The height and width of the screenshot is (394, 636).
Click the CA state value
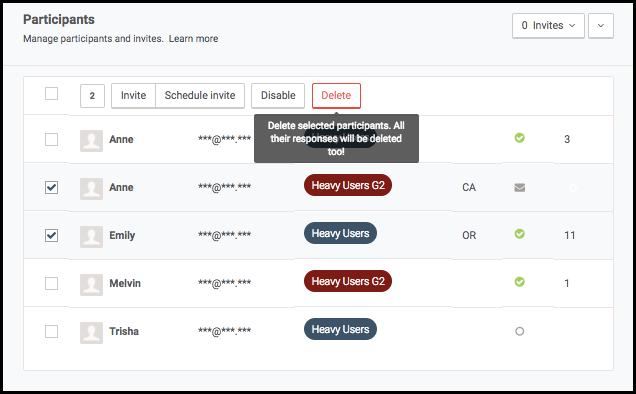click(x=469, y=187)
